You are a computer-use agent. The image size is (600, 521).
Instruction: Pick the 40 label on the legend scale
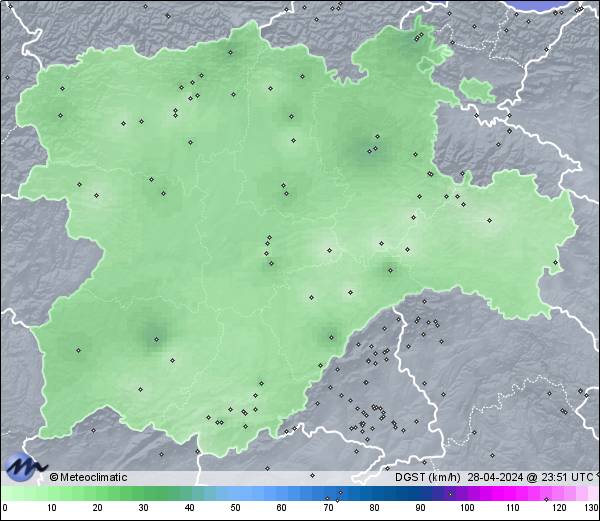coord(189,508)
